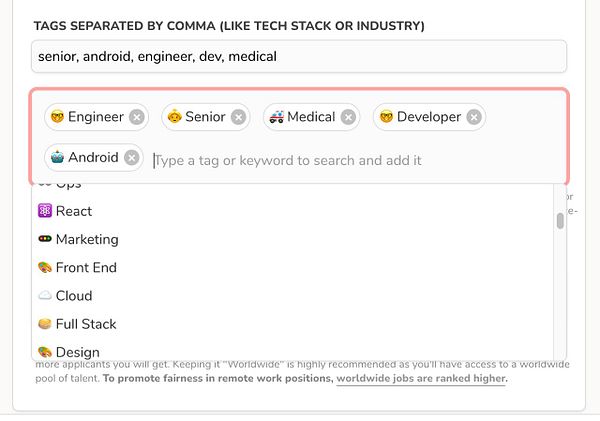
Task: Pick Design from the suggestions
Action: point(77,351)
